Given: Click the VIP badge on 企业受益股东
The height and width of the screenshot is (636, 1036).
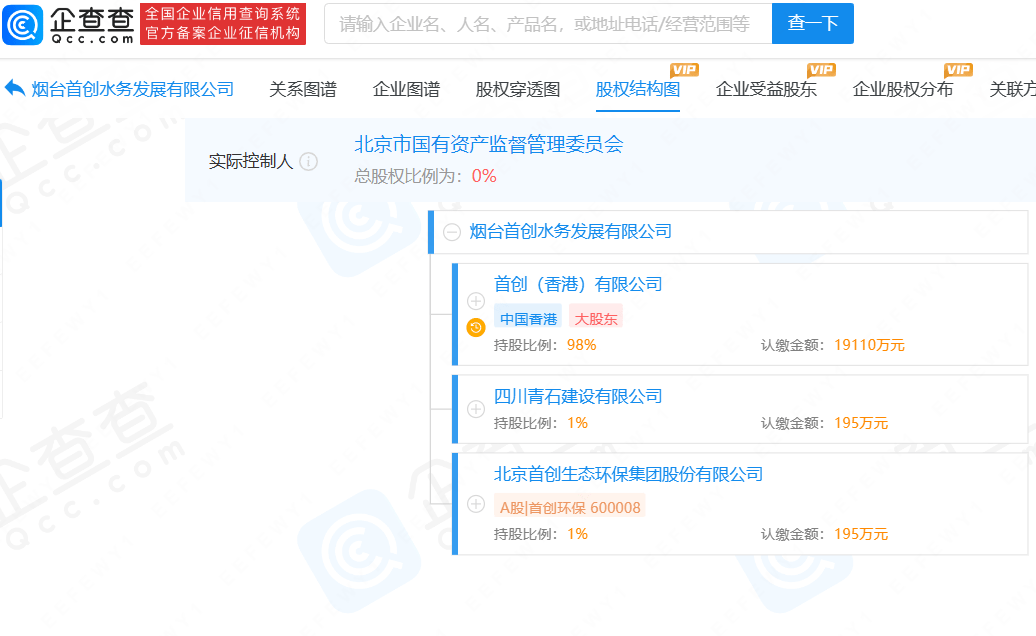Looking at the screenshot, I should [x=821, y=70].
